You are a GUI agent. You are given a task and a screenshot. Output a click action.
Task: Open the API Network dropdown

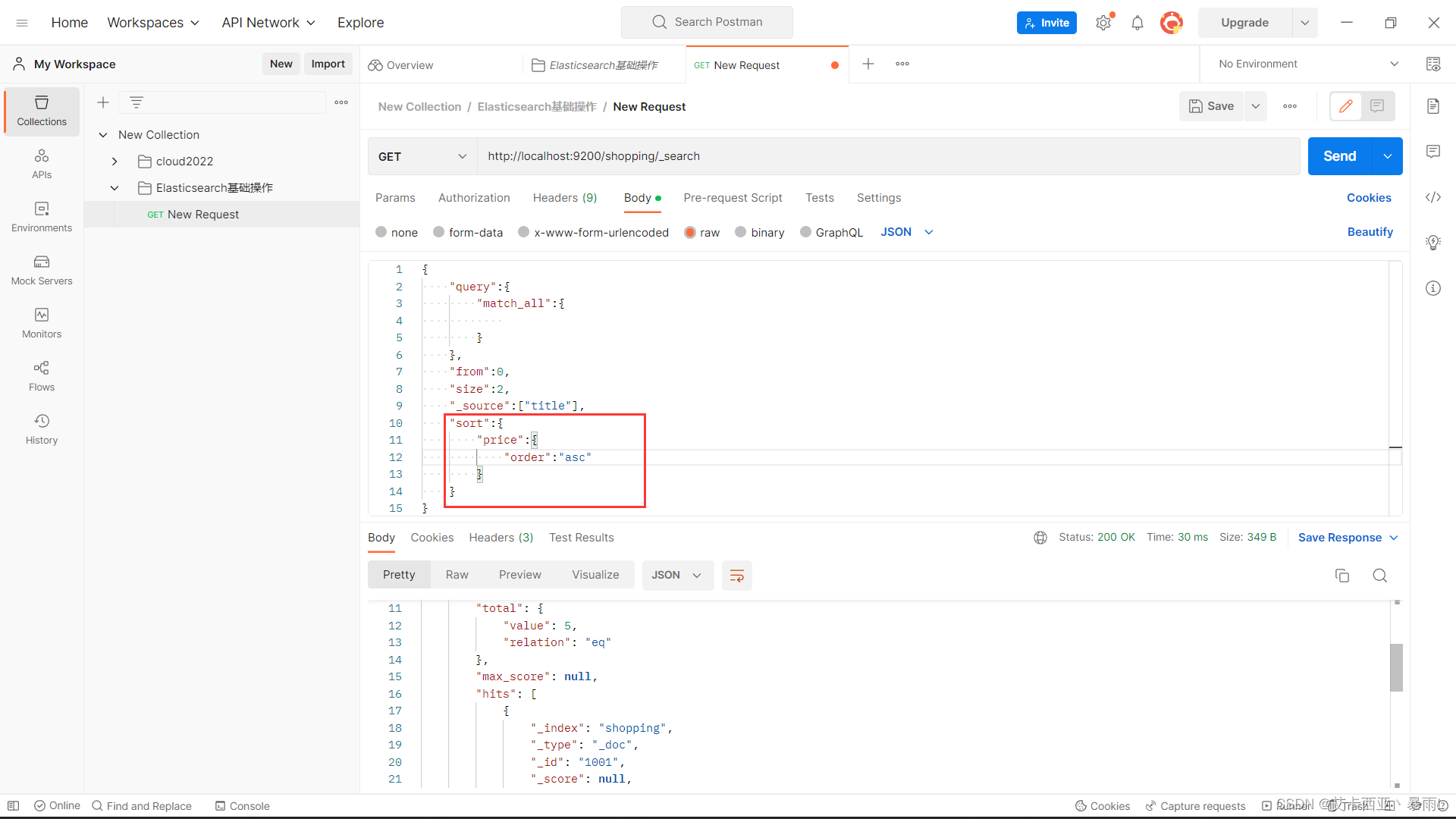(268, 23)
